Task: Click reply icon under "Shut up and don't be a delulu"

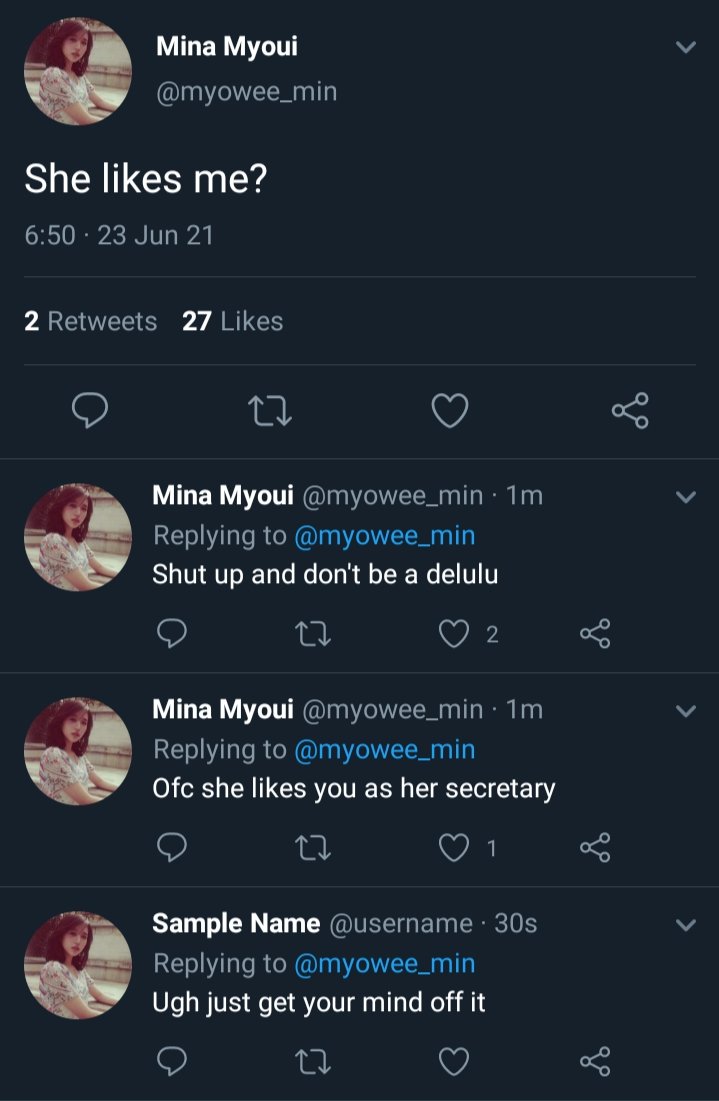Action: pos(171,633)
